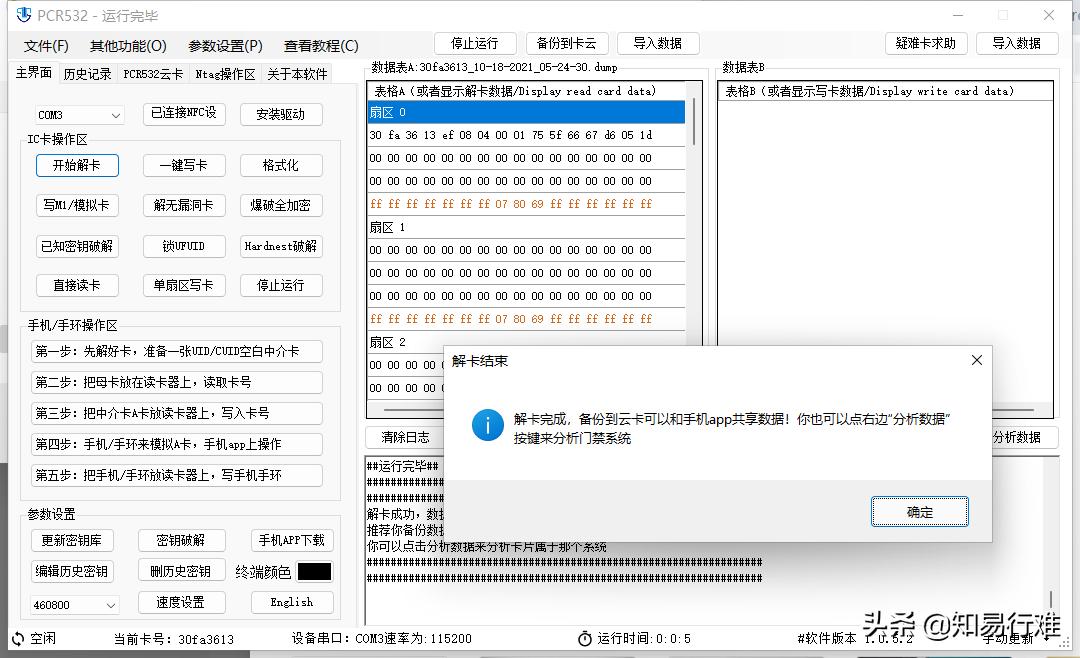Click the PCR532 shield icon in the title bar
This screenshot has height=658, width=1080.
22,15
